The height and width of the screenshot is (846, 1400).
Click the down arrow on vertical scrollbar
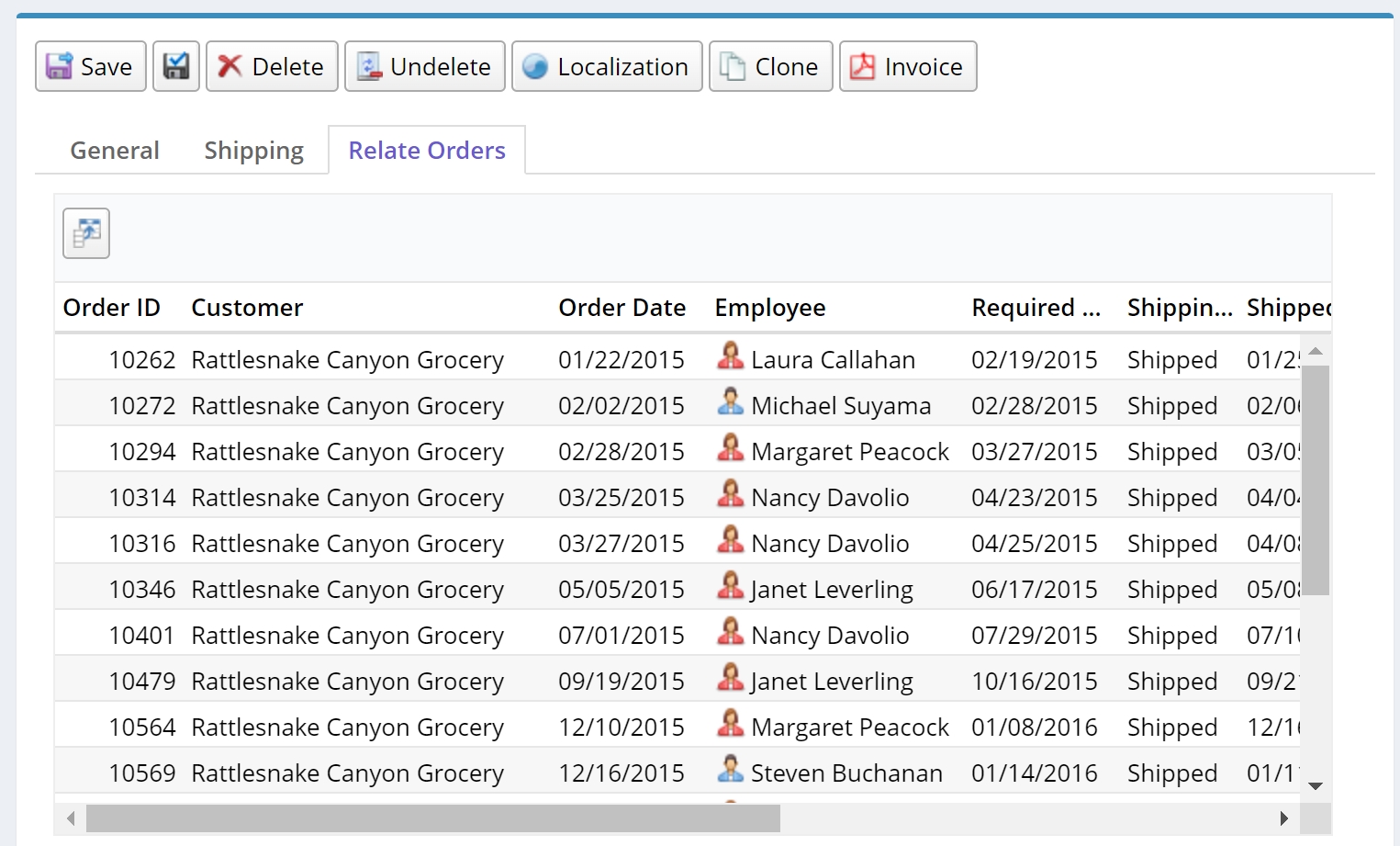coord(1316,786)
